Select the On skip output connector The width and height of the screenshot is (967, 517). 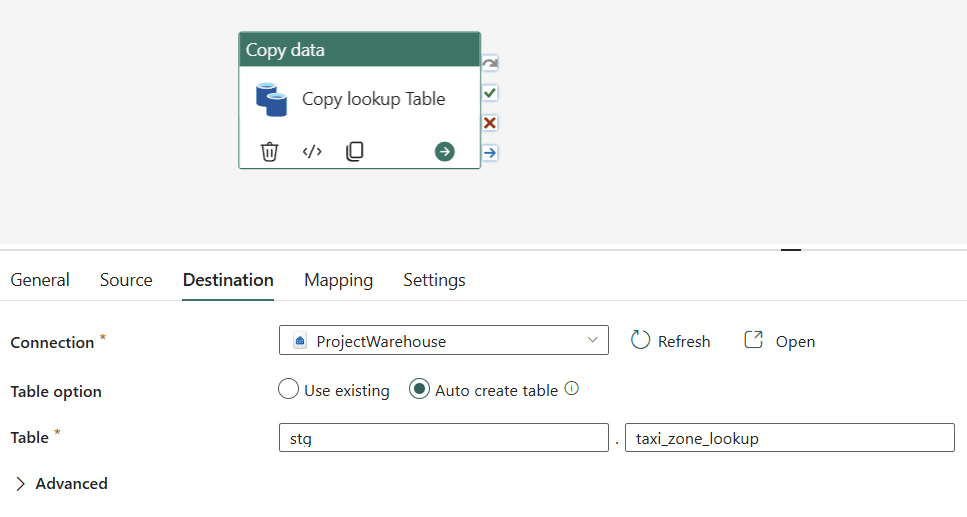[490, 63]
